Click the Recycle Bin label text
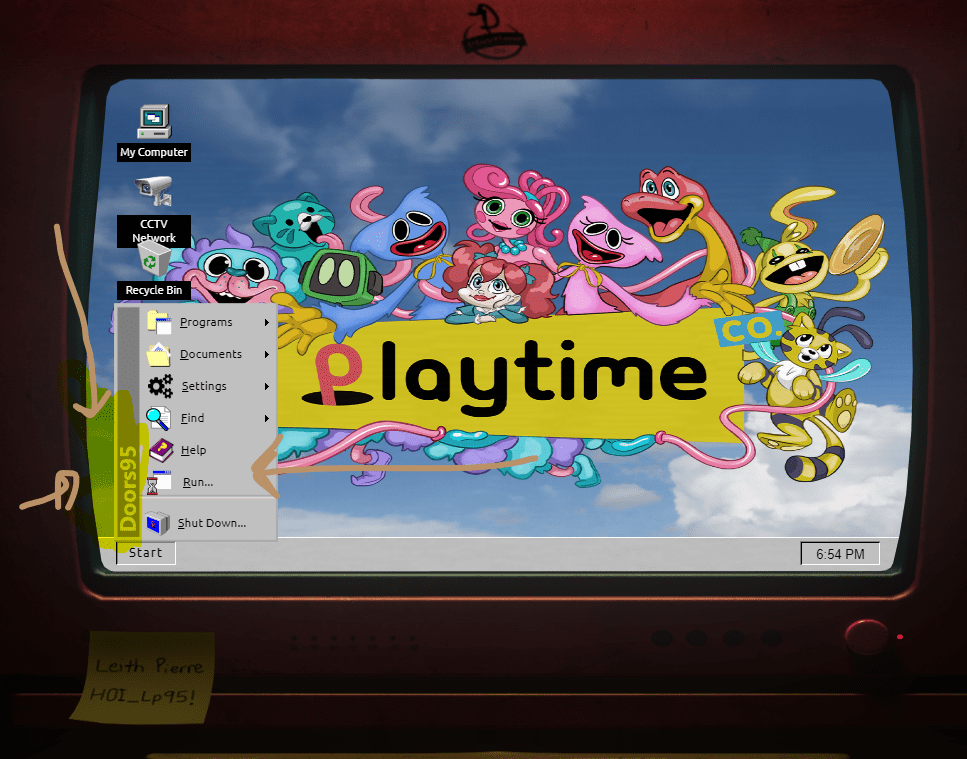This screenshot has height=759, width=967. pos(154,290)
